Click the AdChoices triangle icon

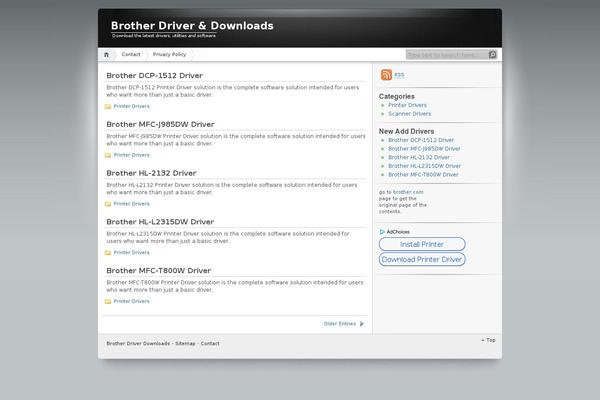[x=382, y=232]
